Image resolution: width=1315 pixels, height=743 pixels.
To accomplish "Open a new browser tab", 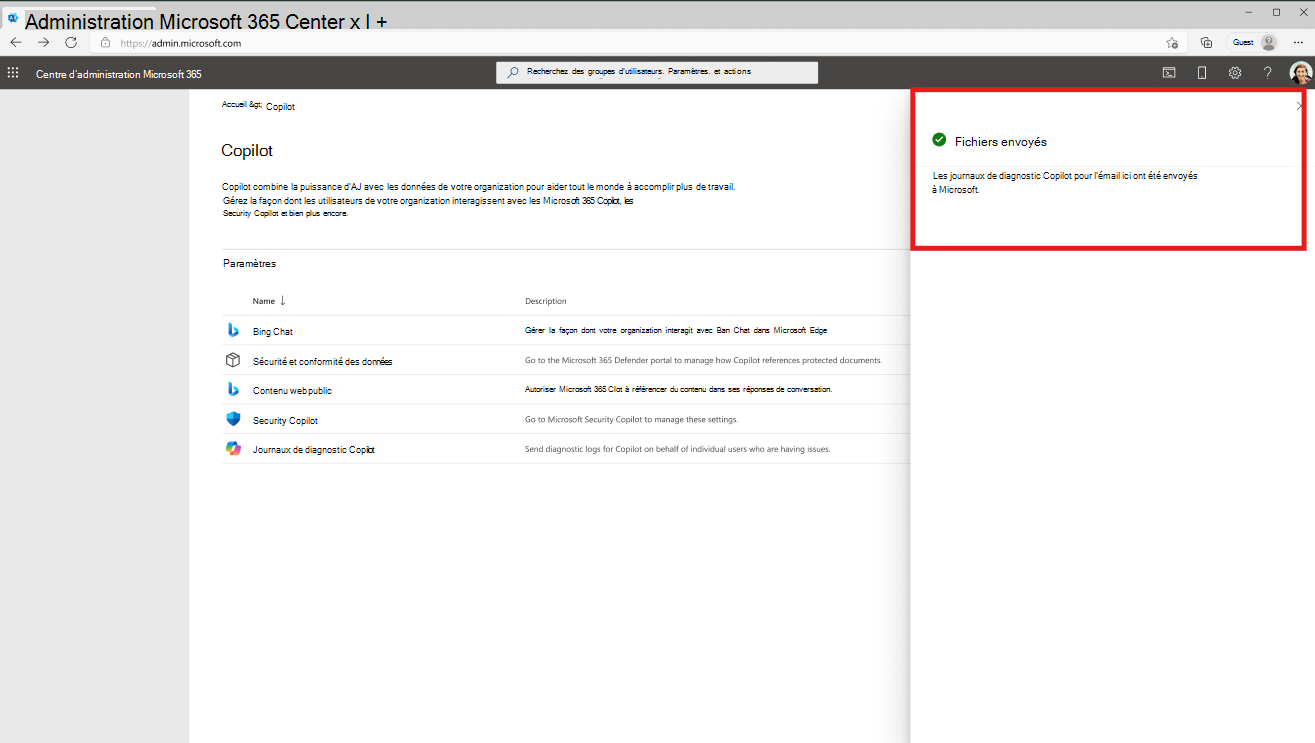I will [381, 20].
